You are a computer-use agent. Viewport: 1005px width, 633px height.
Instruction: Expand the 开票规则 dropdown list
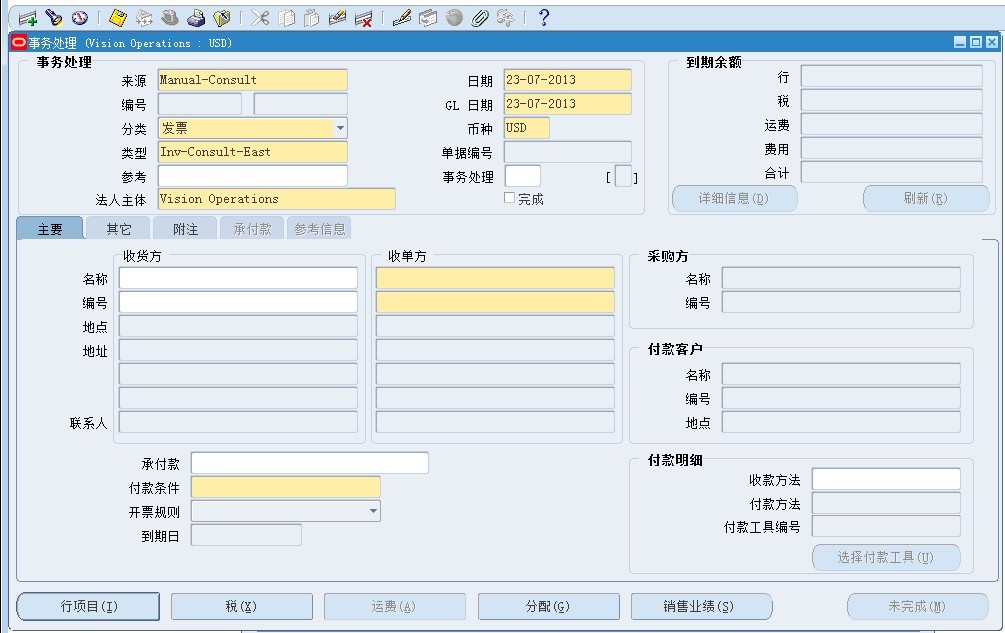coord(373,511)
